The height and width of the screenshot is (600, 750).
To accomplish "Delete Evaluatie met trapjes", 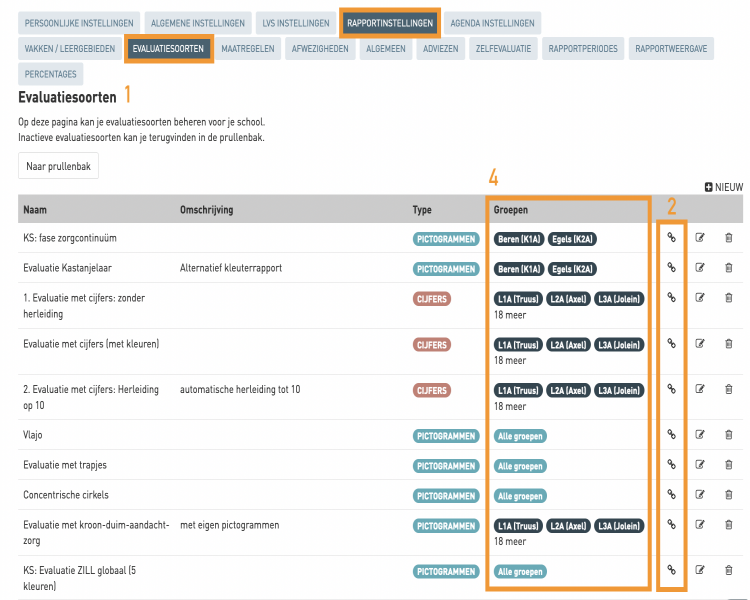I will [x=728, y=464].
